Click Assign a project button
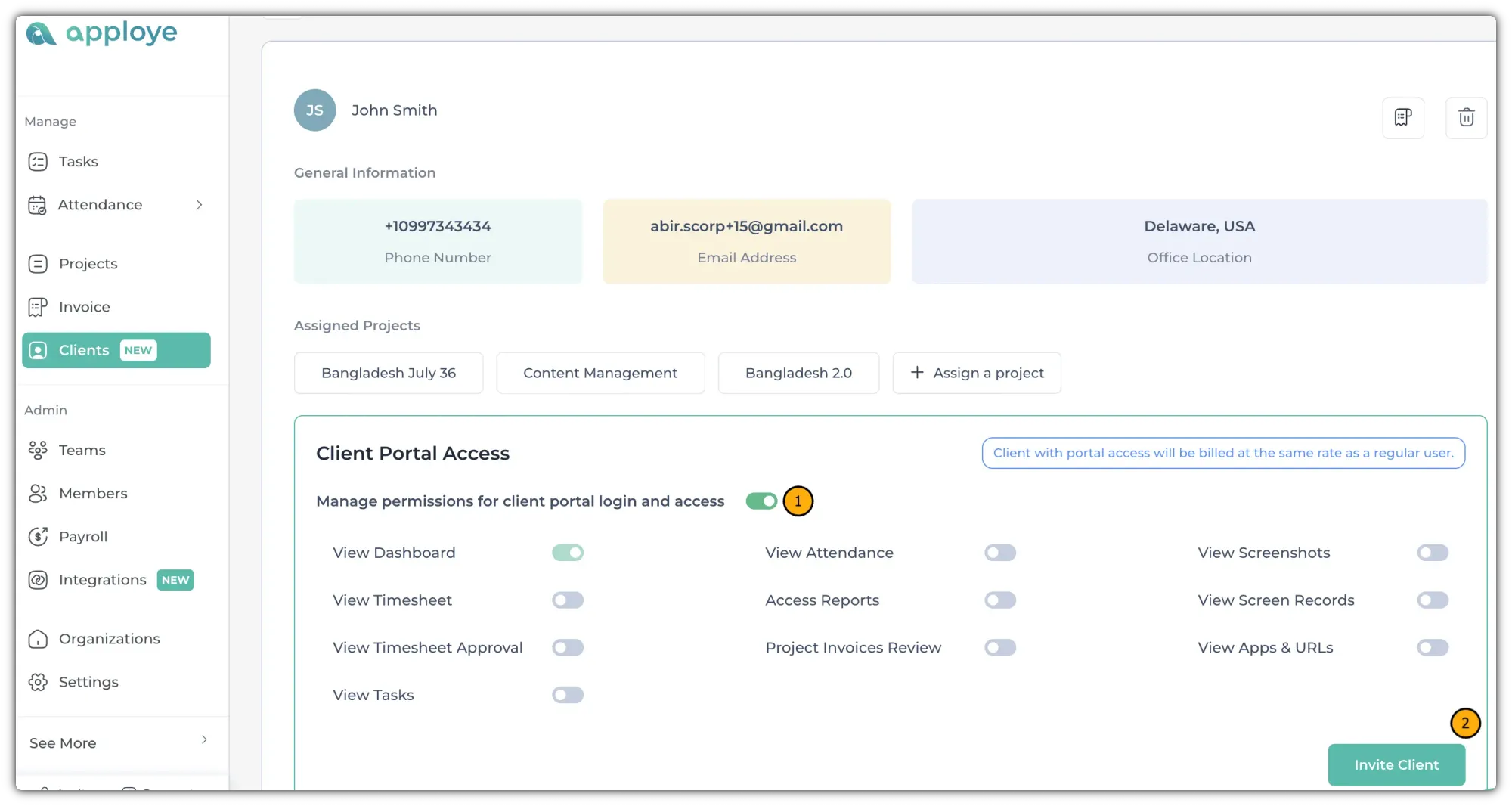Viewport: 1512px width, 806px height. (977, 373)
